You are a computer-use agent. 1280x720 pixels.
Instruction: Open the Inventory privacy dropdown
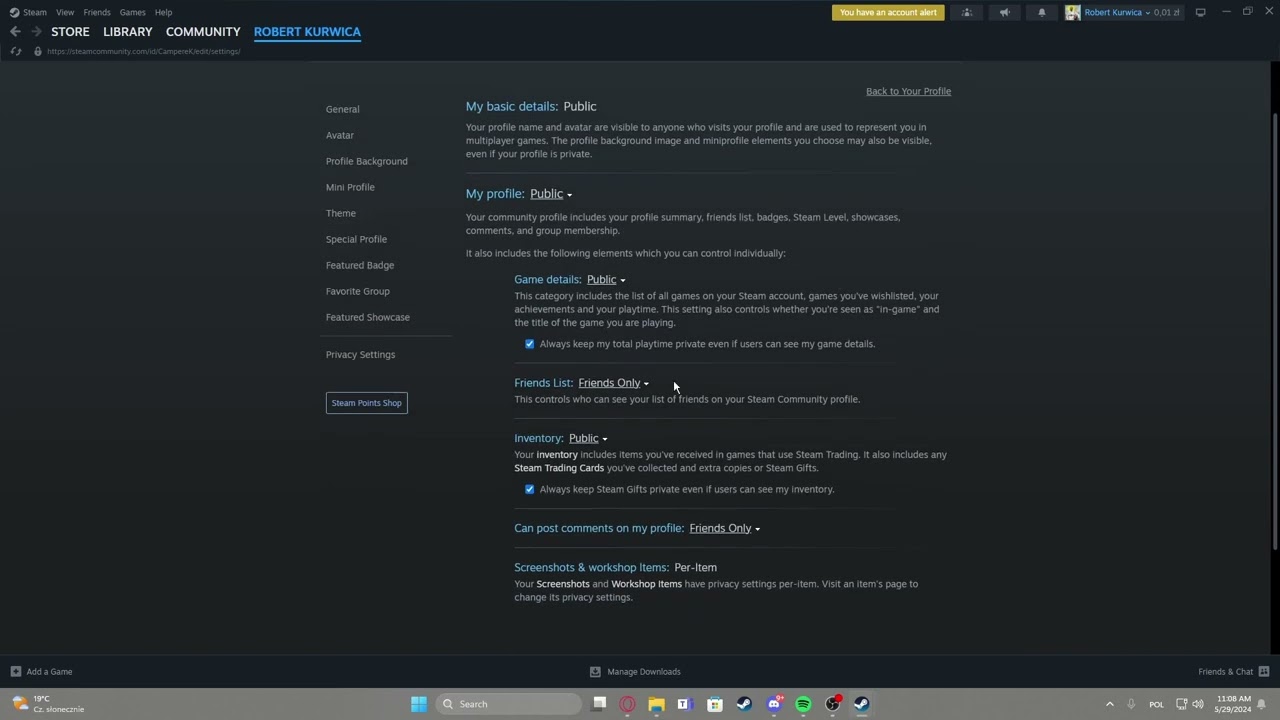point(588,438)
